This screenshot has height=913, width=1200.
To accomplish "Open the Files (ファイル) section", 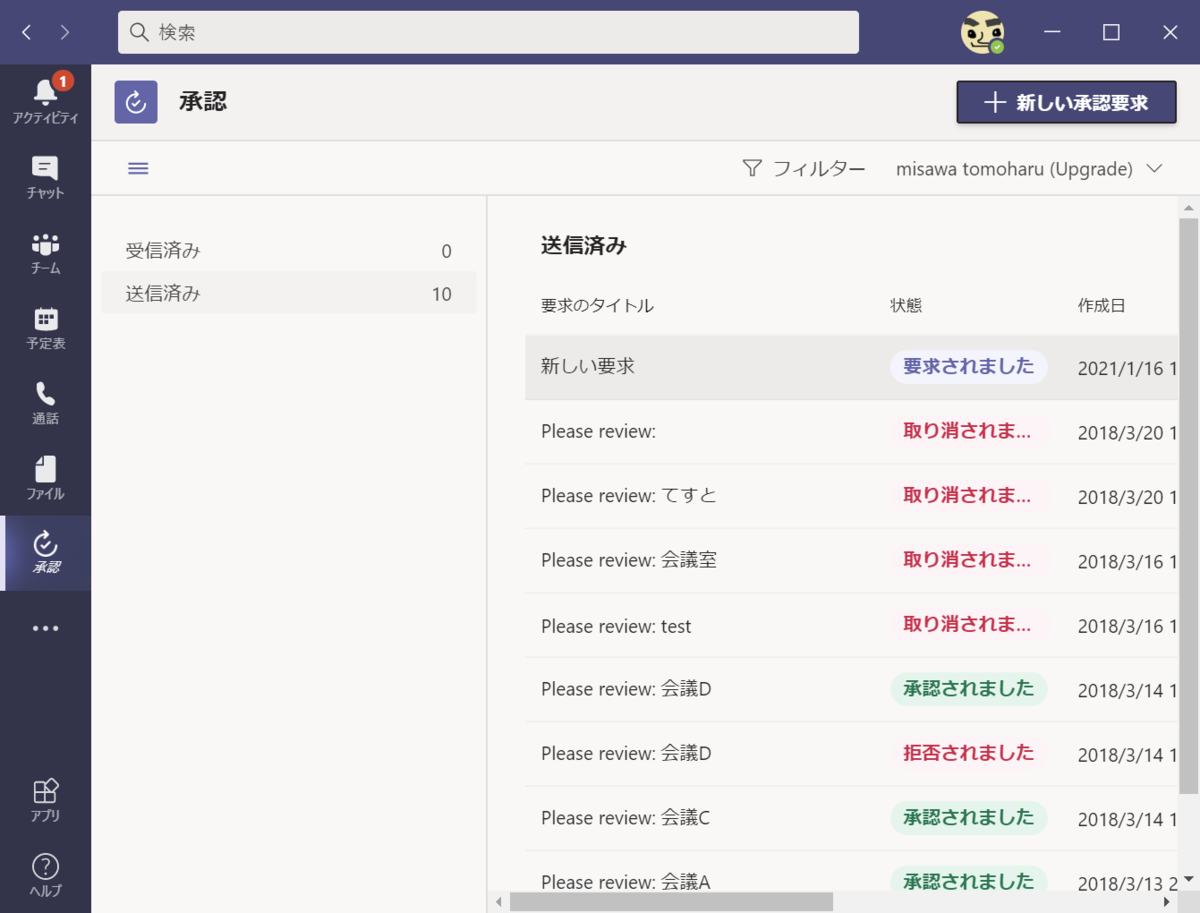I will [x=45, y=477].
